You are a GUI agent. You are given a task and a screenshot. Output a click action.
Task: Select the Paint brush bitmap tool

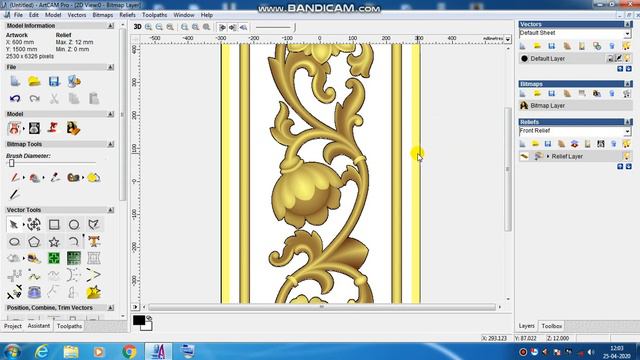pos(15,178)
